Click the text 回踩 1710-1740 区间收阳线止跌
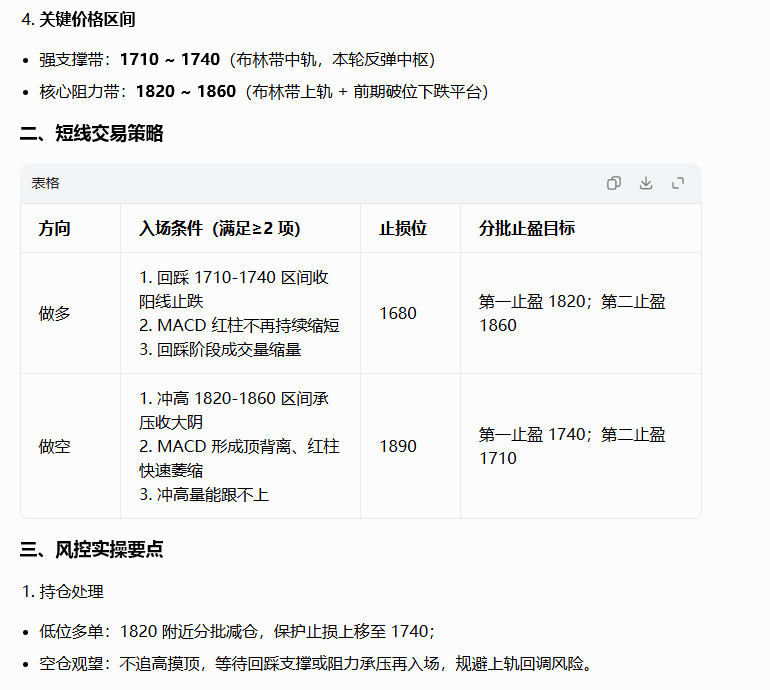 234,289
